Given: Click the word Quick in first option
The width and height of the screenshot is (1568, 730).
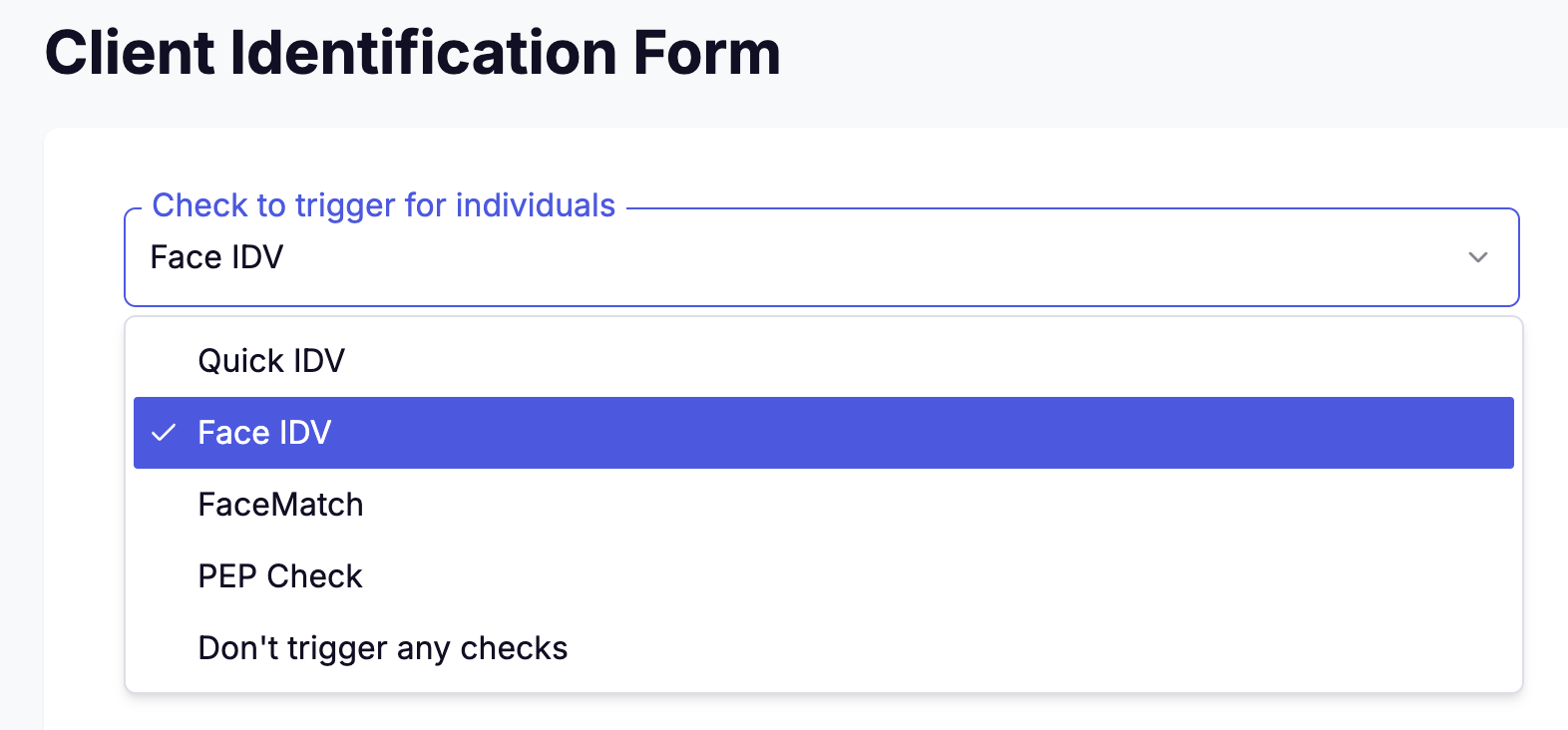Looking at the screenshot, I should click(240, 361).
